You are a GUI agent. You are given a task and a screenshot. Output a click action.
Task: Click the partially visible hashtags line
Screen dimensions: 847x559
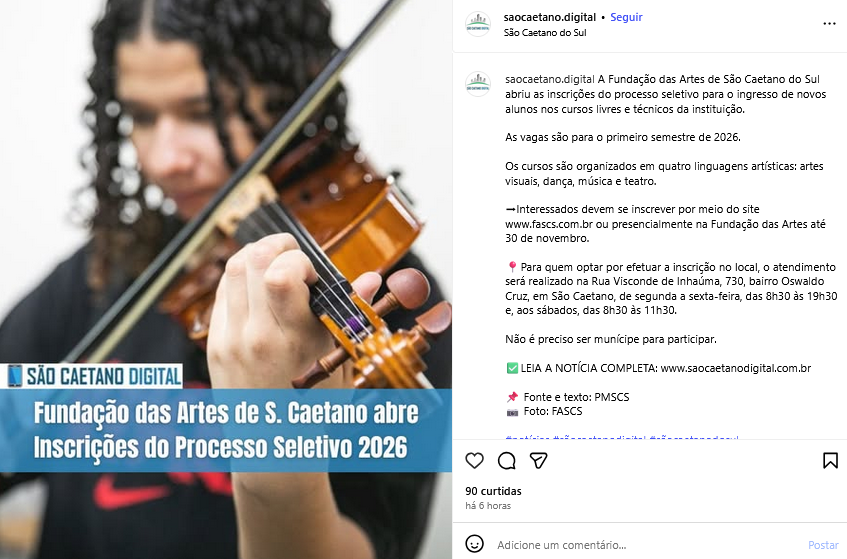point(622,437)
